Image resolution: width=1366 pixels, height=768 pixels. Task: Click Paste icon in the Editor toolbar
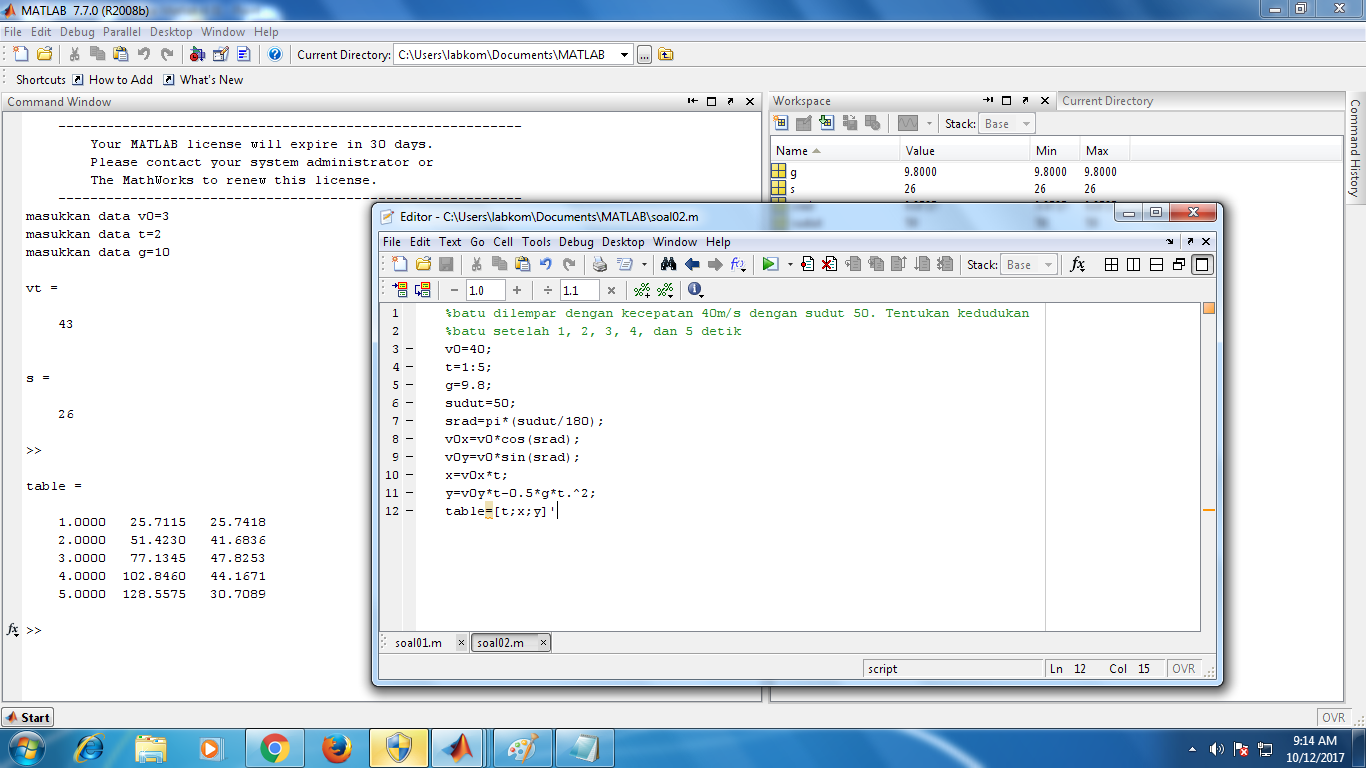(522, 265)
